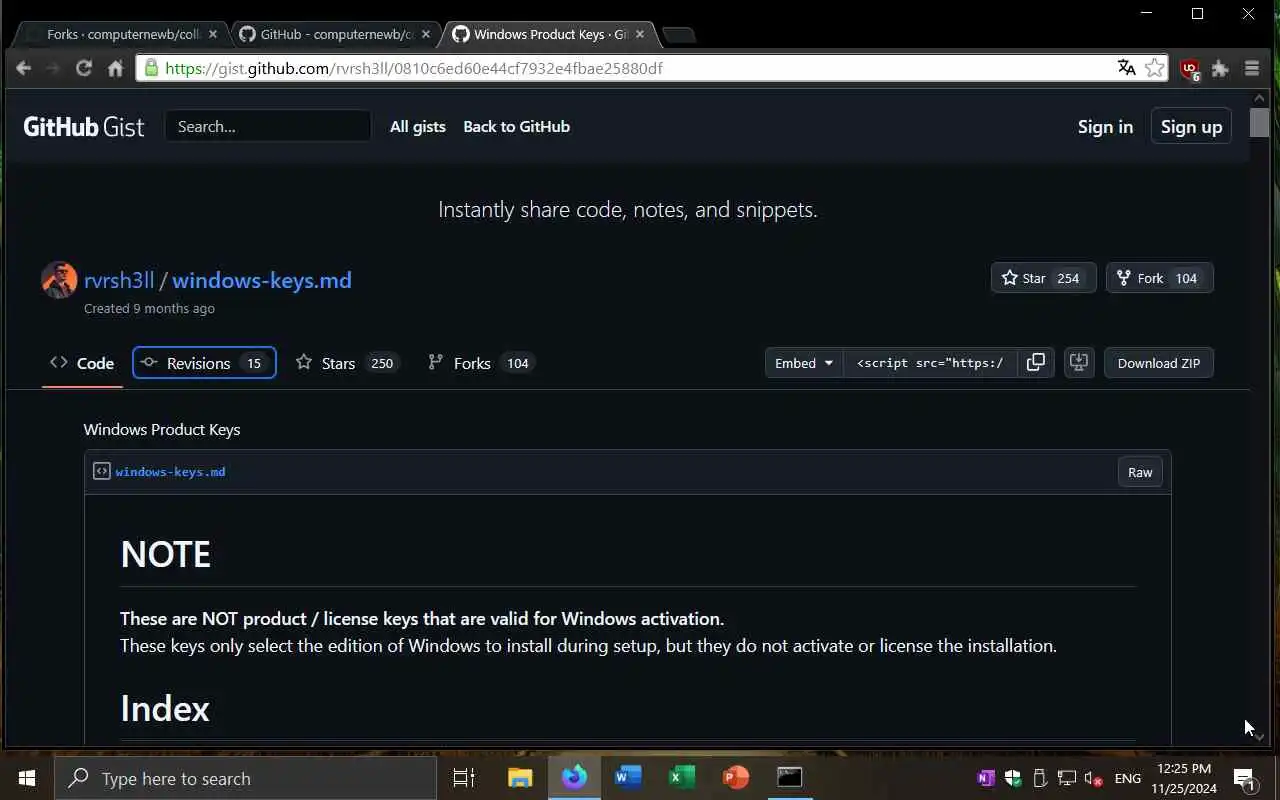Go back using the browser back arrow
Image resolution: width=1280 pixels, height=800 pixels.
[24, 68]
